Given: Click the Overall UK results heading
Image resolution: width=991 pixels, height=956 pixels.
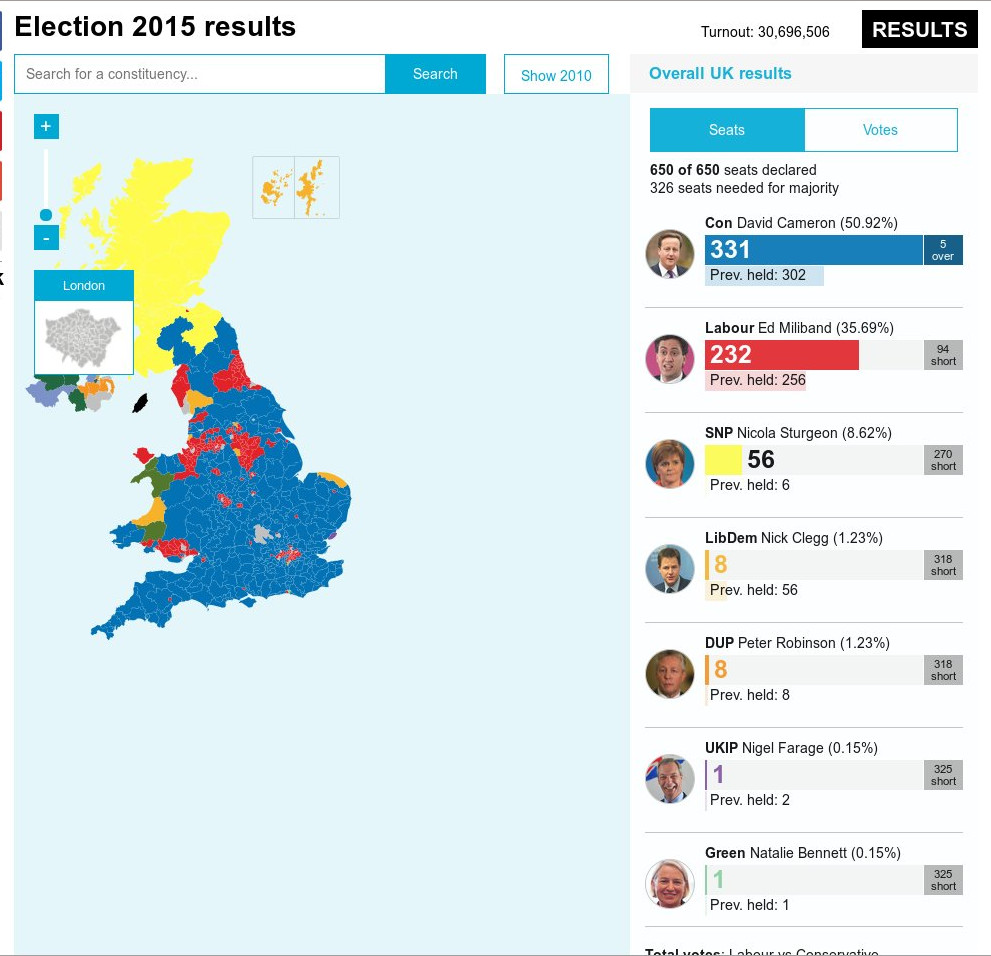Looking at the screenshot, I should click(x=720, y=73).
